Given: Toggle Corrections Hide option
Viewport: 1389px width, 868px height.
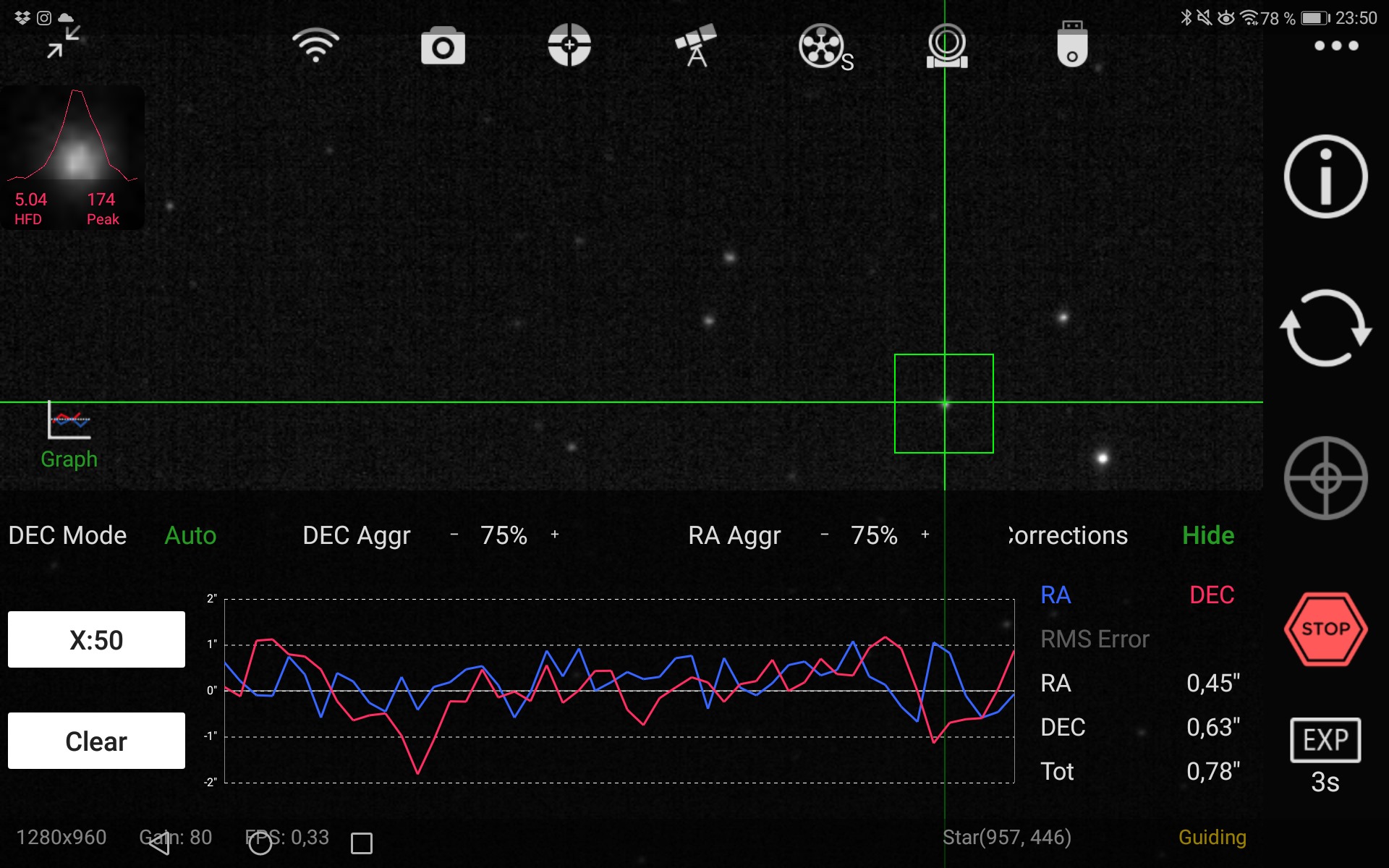Looking at the screenshot, I should coord(1208,535).
